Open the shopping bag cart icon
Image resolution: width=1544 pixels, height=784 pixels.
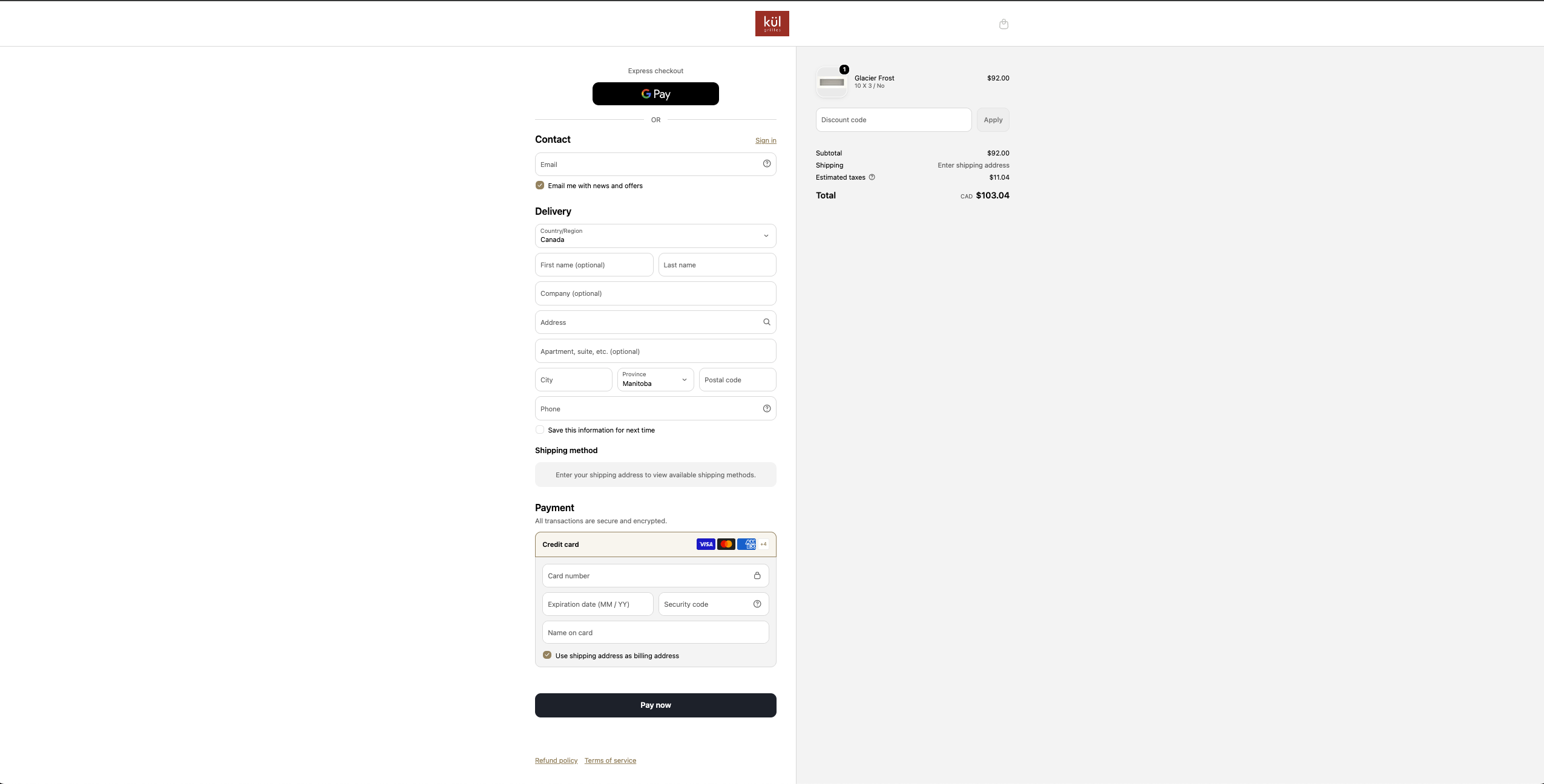tap(1004, 24)
